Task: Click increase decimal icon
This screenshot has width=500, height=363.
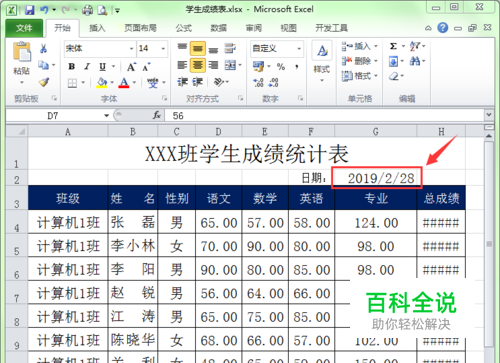Action: click(x=258, y=82)
